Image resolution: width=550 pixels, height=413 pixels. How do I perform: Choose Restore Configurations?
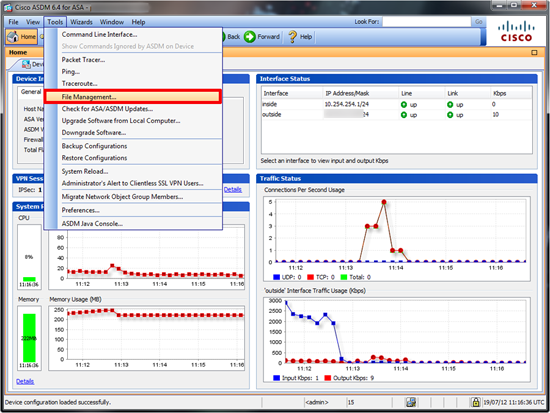[133, 158]
